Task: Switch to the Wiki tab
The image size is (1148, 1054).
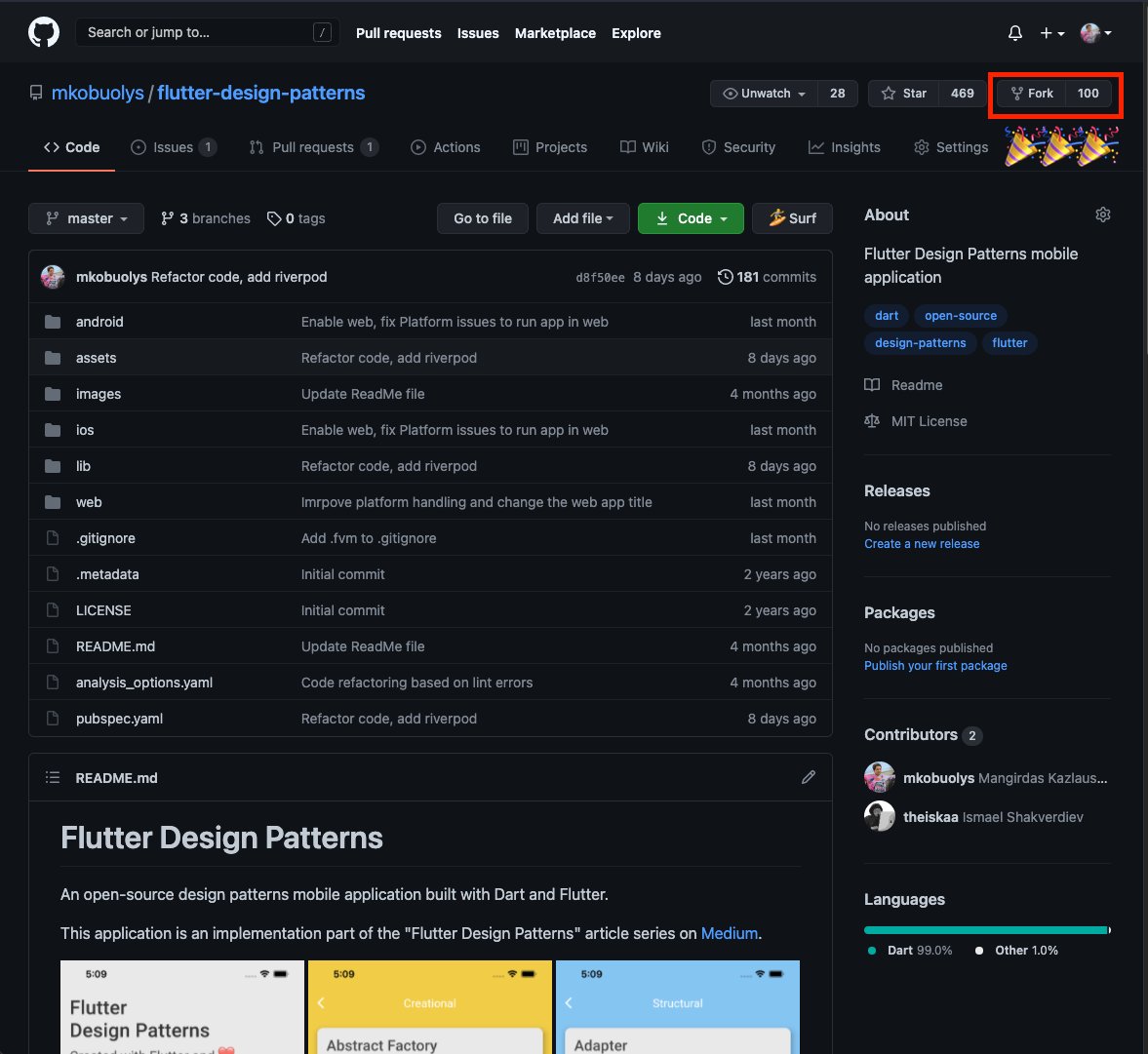Action: point(645,147)
